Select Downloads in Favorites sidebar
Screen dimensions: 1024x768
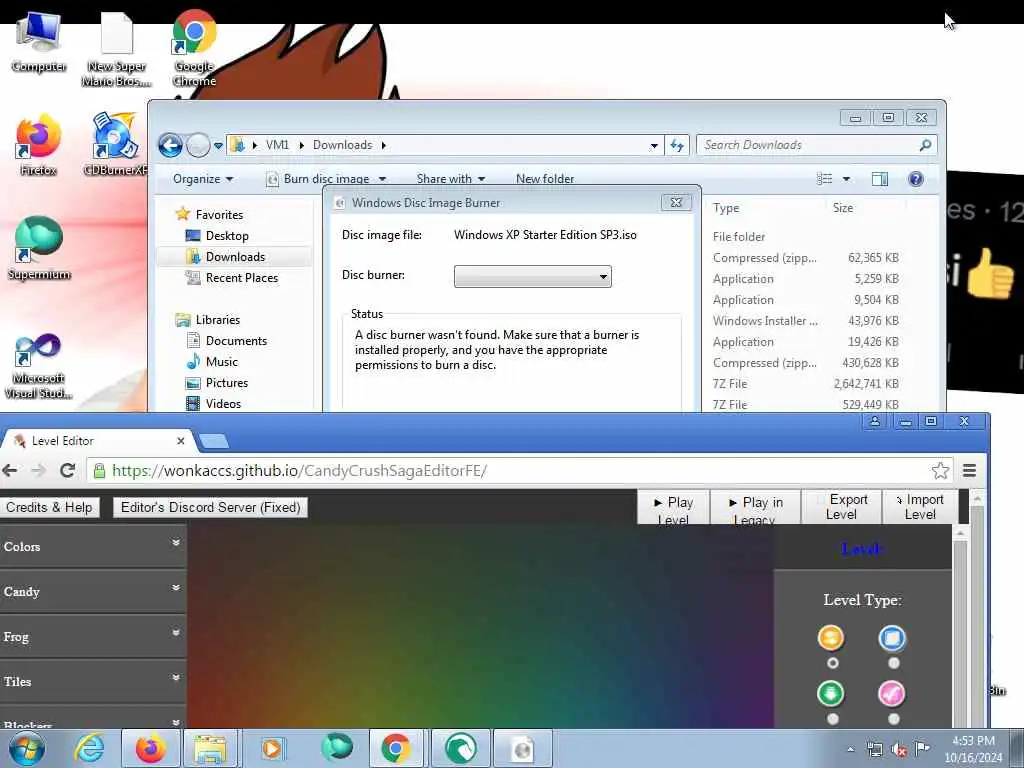pos(234,257)
